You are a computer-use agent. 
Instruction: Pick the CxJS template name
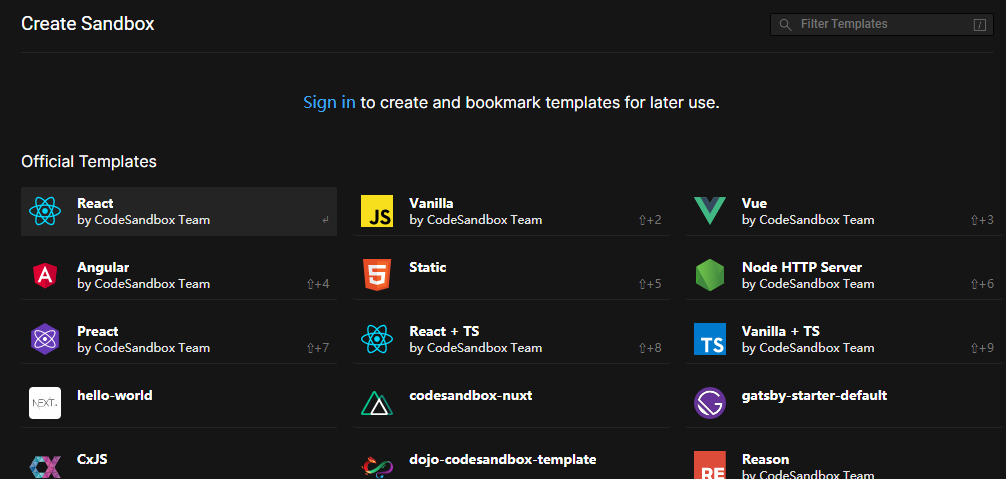[92, 459]
